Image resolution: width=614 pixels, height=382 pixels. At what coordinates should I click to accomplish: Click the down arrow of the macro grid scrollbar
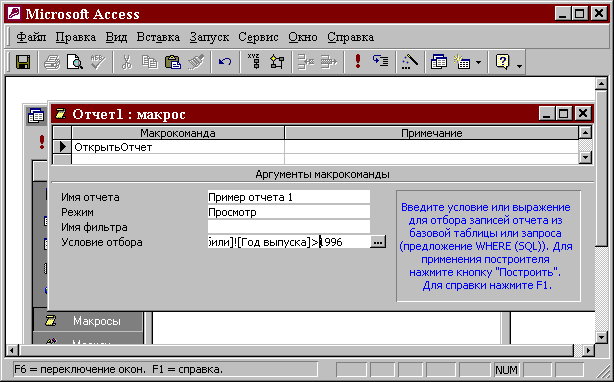(585, 157)
